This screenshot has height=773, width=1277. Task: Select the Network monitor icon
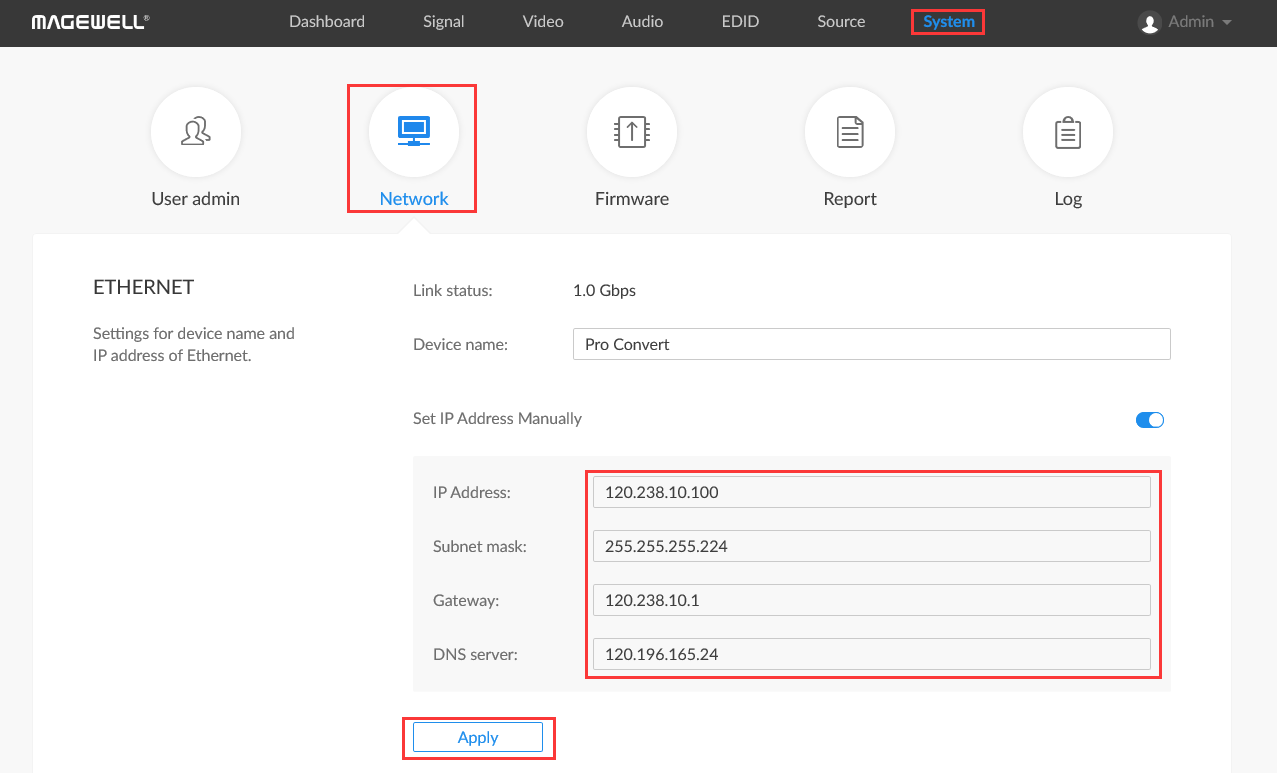click(413, 132)
